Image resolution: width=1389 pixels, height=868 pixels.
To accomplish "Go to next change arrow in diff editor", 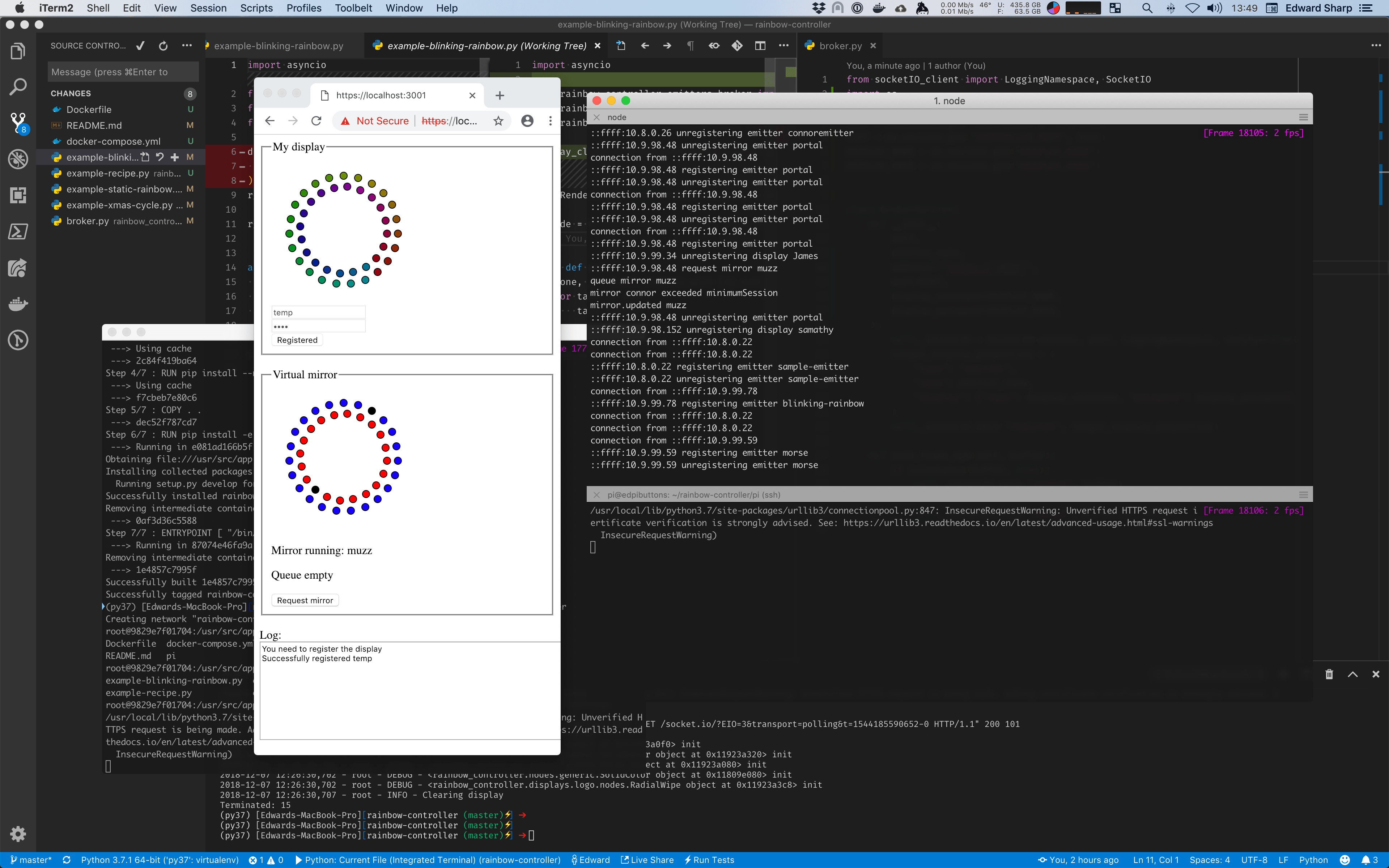I will point(667,46).
